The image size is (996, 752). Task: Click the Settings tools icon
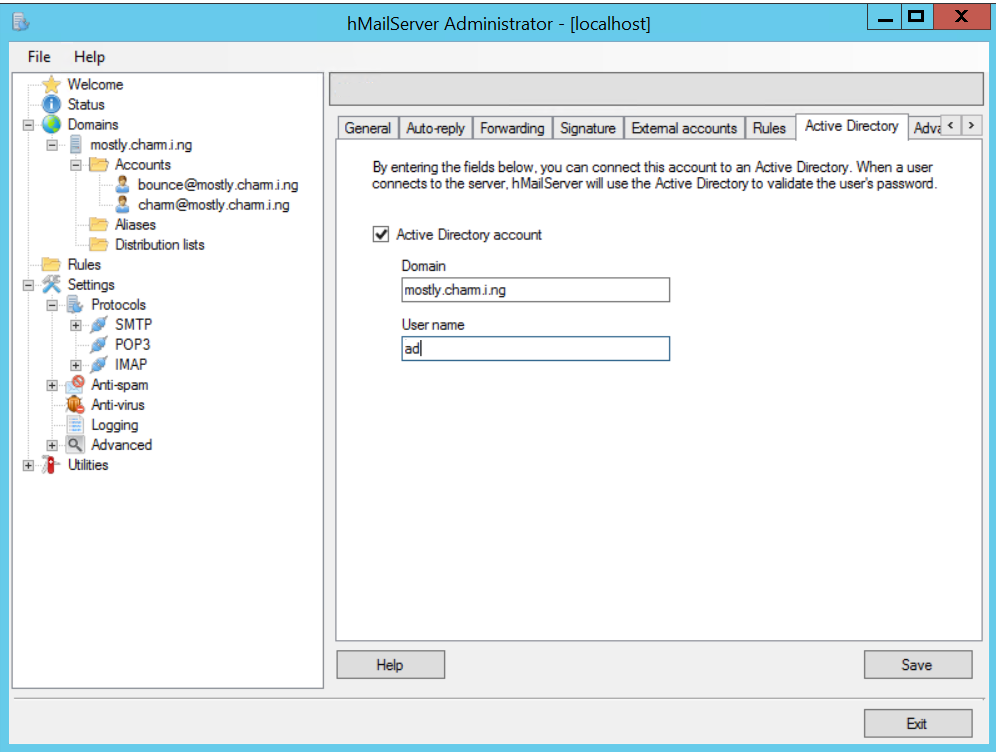[51, 285]
